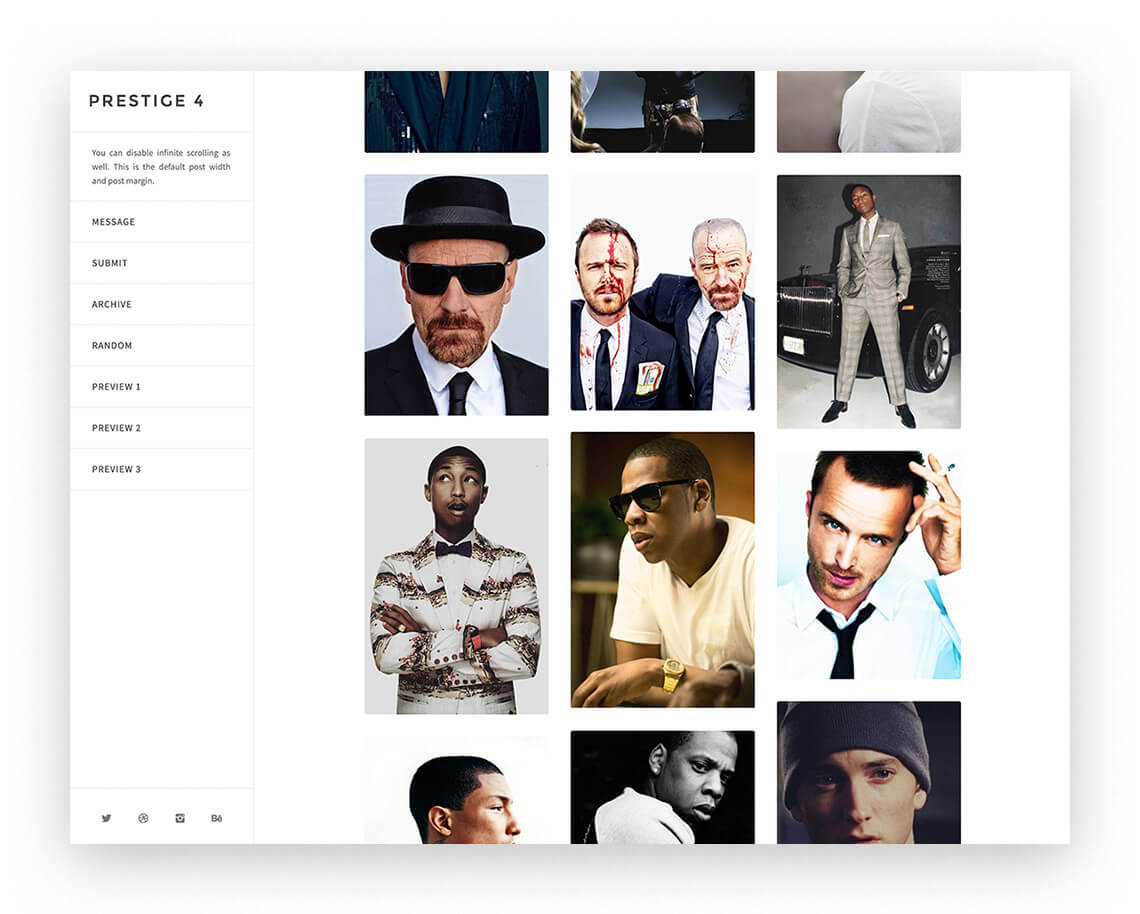Open photo of man in grey beanie
Image resolution: width=1140 pixels, height=914 pixels.
point(869,773)
